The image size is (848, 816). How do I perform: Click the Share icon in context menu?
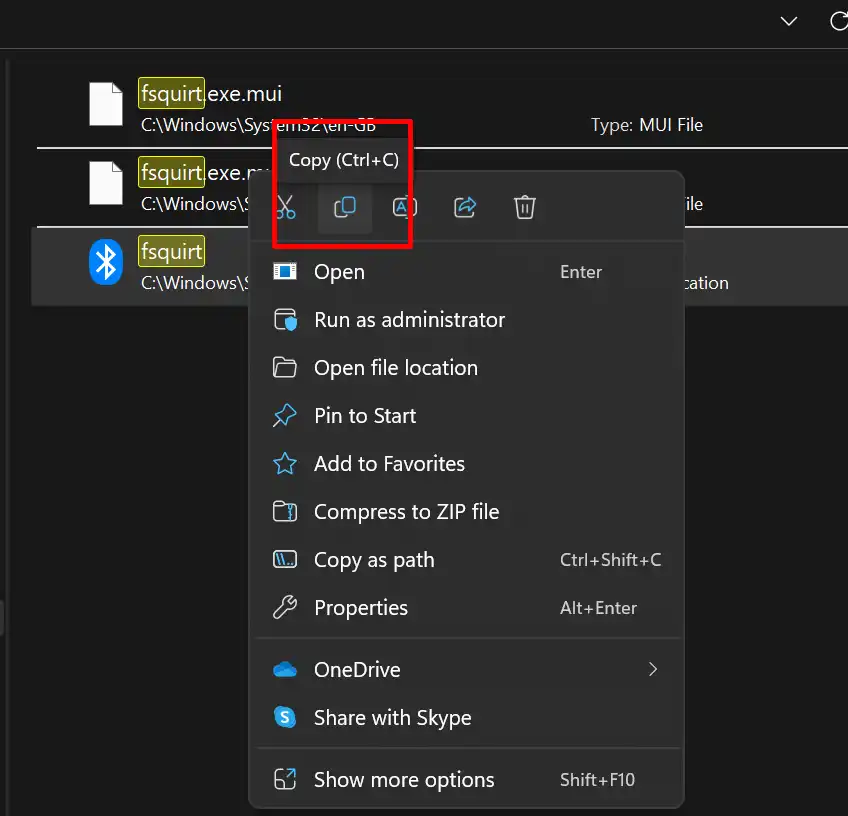(x=465, y=207)
